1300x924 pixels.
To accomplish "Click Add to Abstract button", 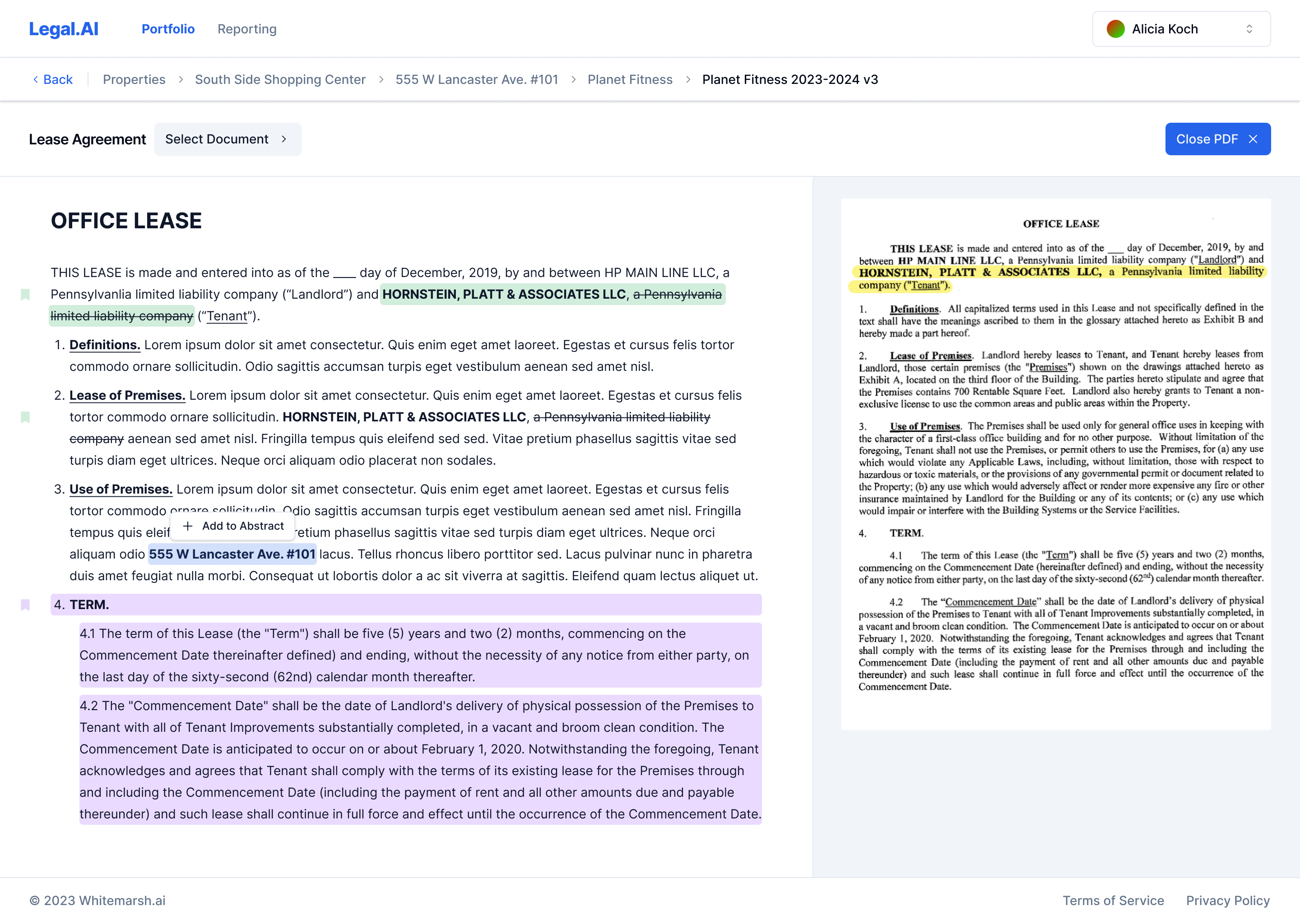I will coord(233,527).
